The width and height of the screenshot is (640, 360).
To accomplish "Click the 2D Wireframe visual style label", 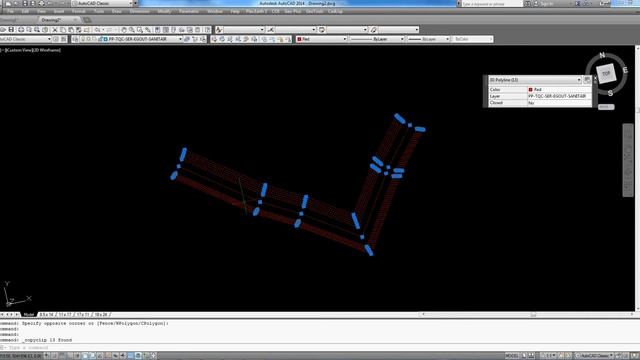I will pyautogui.click(x=47, y=50).
